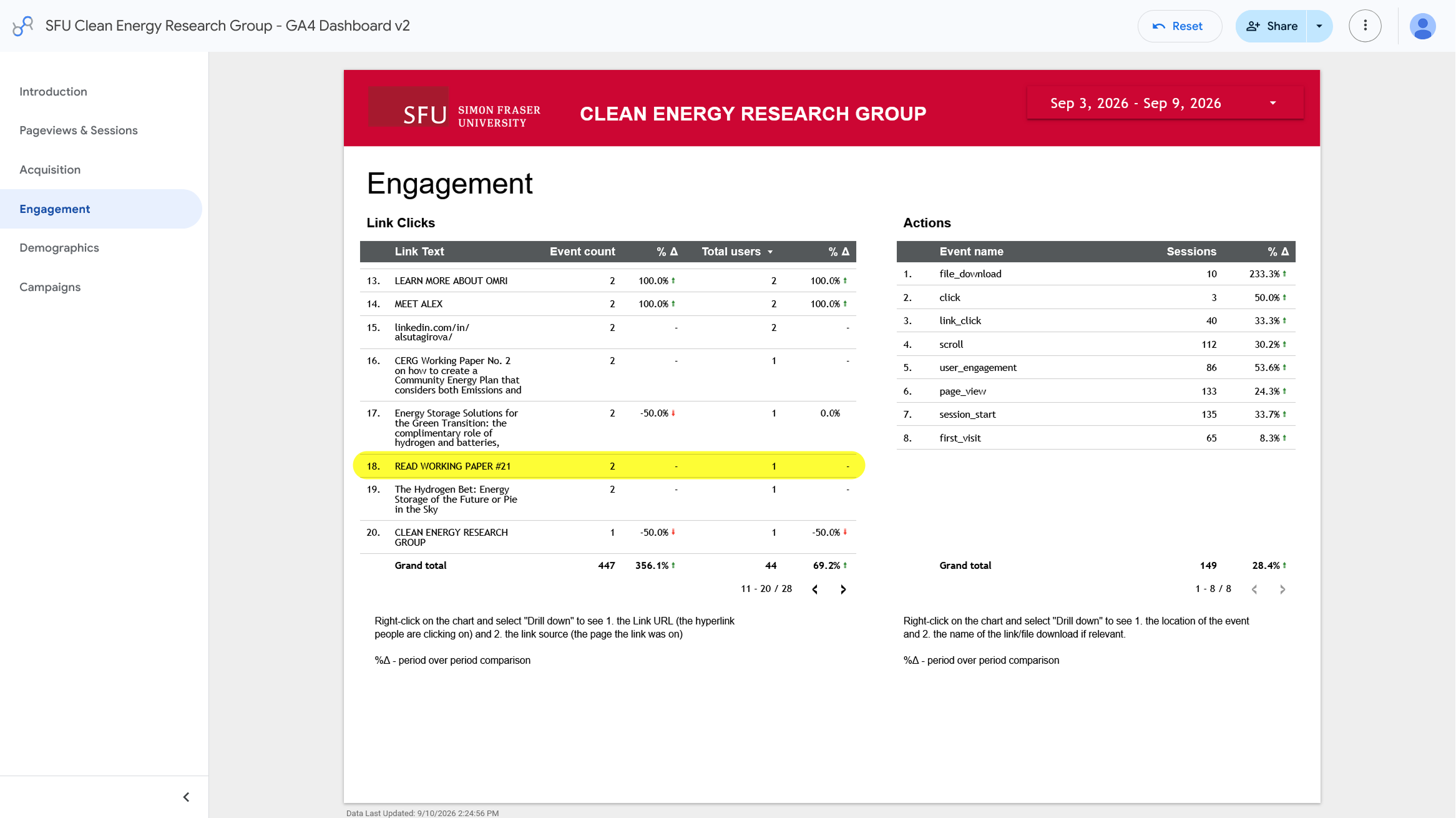Click the Actions table previous page arrow

coord(1254,589)
